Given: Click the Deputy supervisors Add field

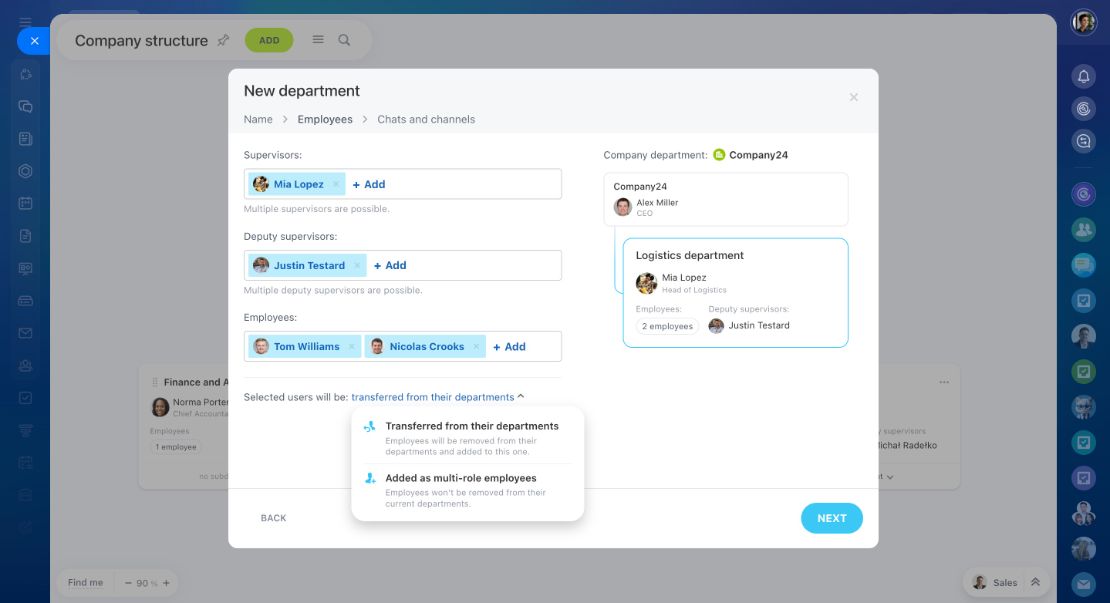Looking at the screenshot, I should [390, 265].
